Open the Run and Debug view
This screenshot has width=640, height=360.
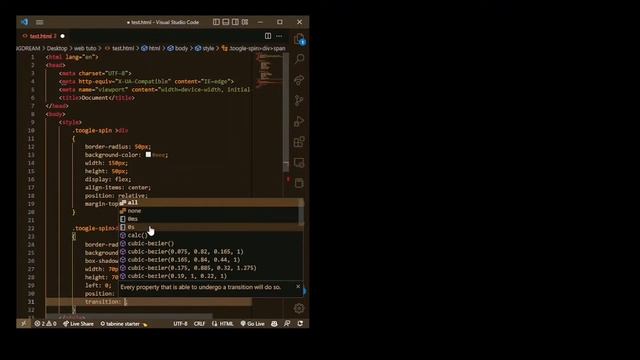coord(299,121)
